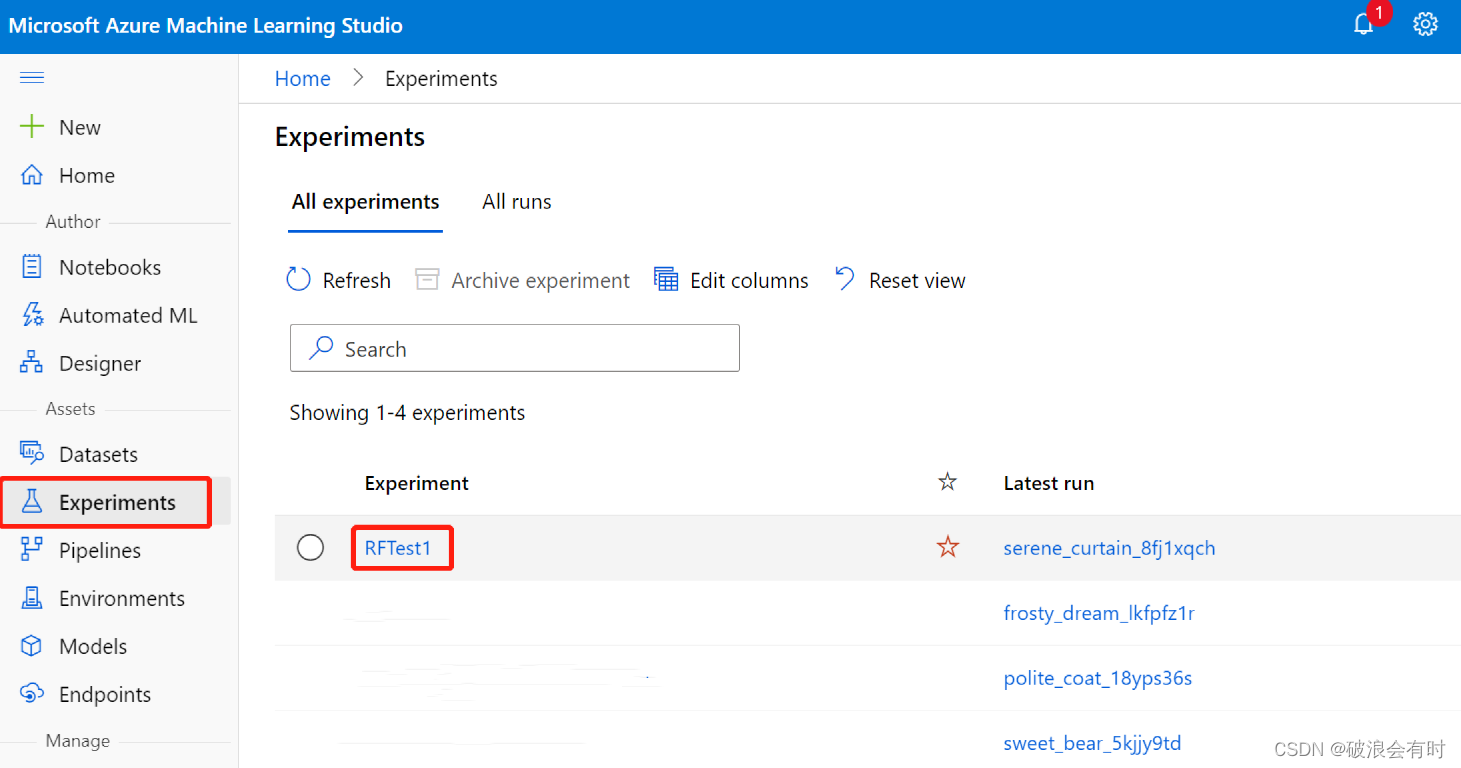The width and height of the screenshot is (1461, 768).
Task: Click the Experiments breadcrumb text
Action: pos(441,79)
